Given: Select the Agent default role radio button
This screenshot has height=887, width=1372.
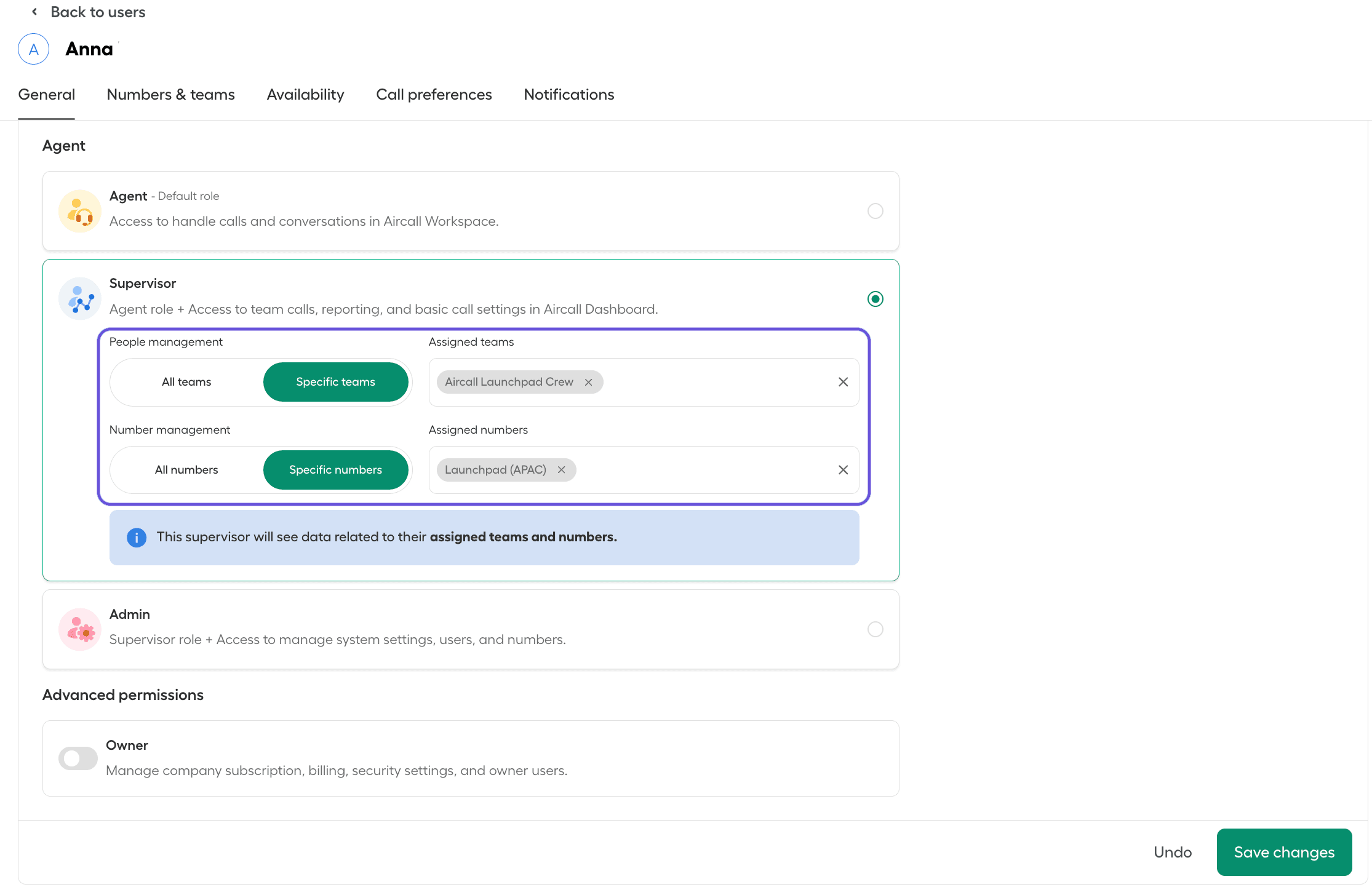Looking at the screenshot, I should click(875, 210).
